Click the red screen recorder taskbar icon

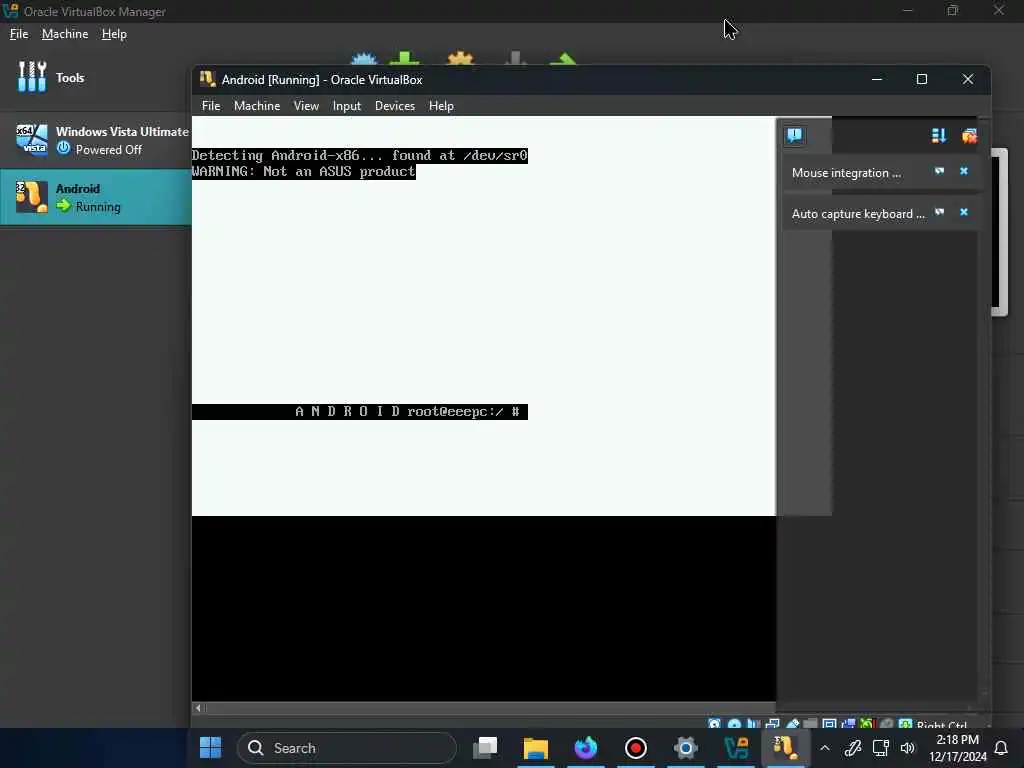coord(635,747)
